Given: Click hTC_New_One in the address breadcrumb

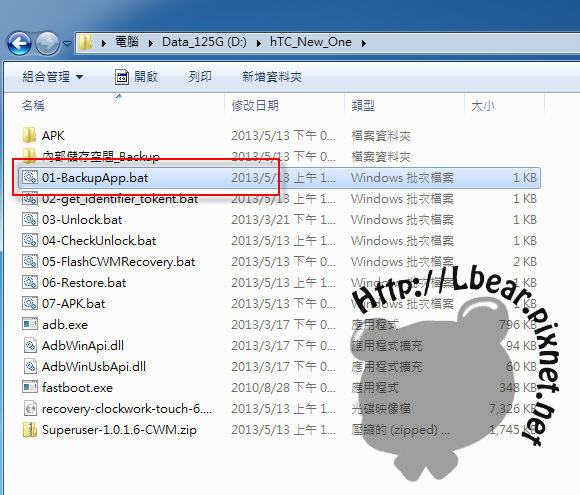Looking at the screenshot, I should click(311, 42).
